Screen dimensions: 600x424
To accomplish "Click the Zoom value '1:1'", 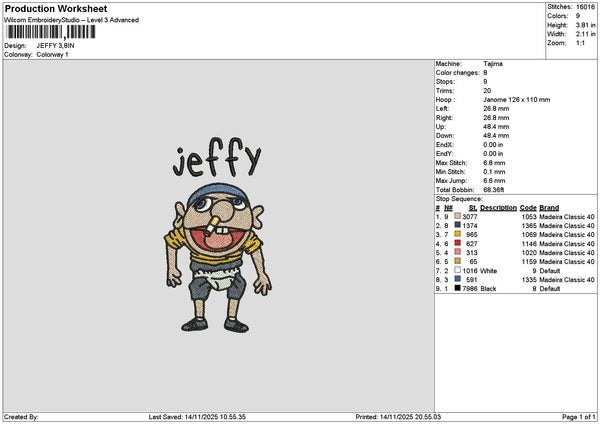I will click(580, 43).
